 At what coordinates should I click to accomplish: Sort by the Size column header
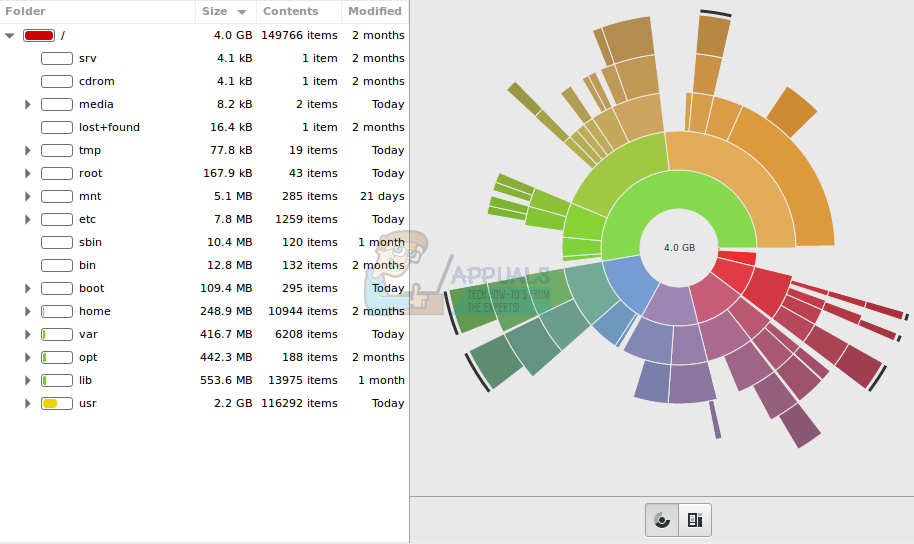click(225, 11)
